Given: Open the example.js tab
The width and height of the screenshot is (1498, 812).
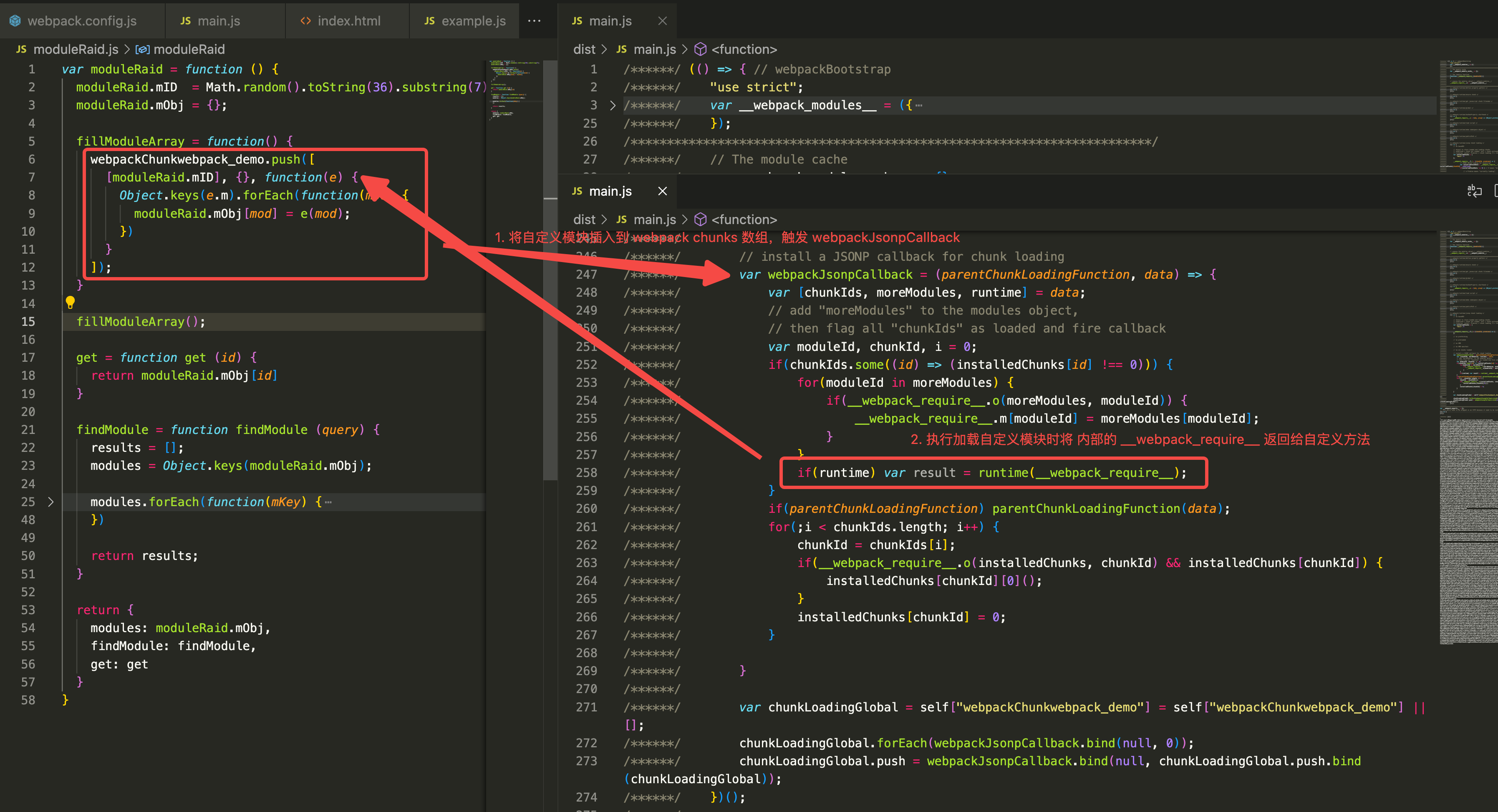Looking at the screenshot, I should (464, 21).
